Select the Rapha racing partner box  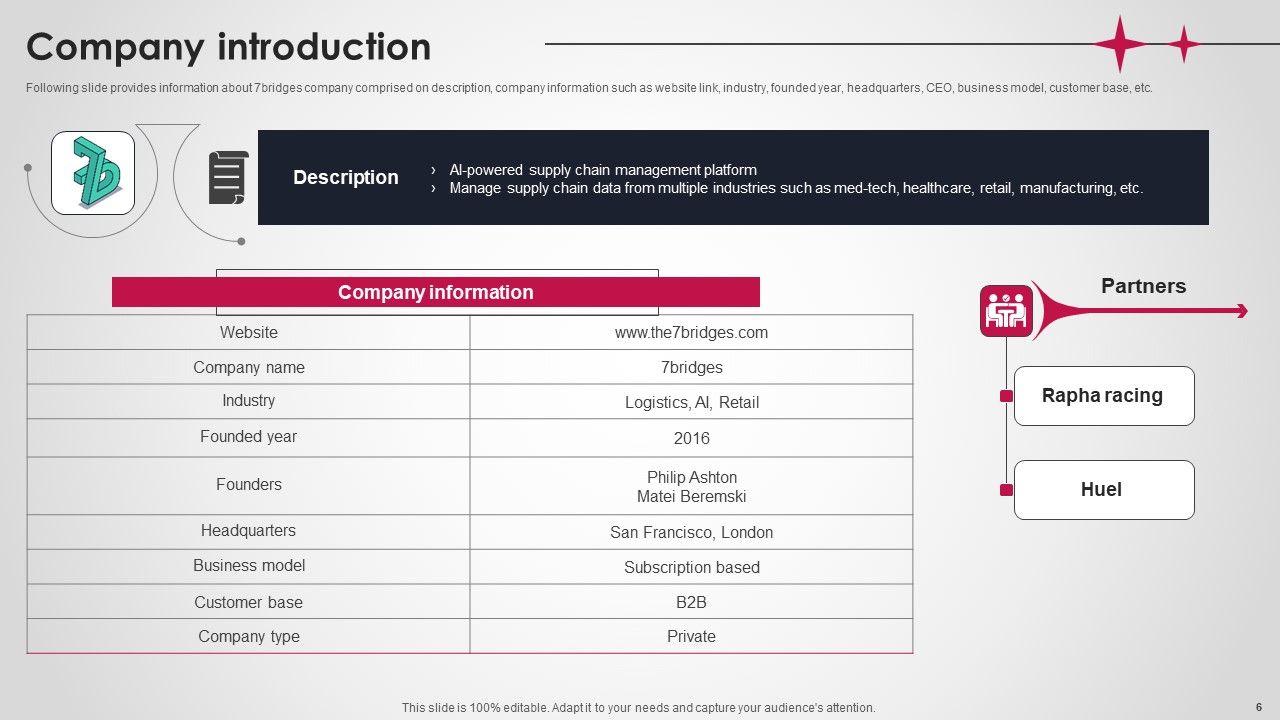pyautogui.click(x=1104, y=396)
